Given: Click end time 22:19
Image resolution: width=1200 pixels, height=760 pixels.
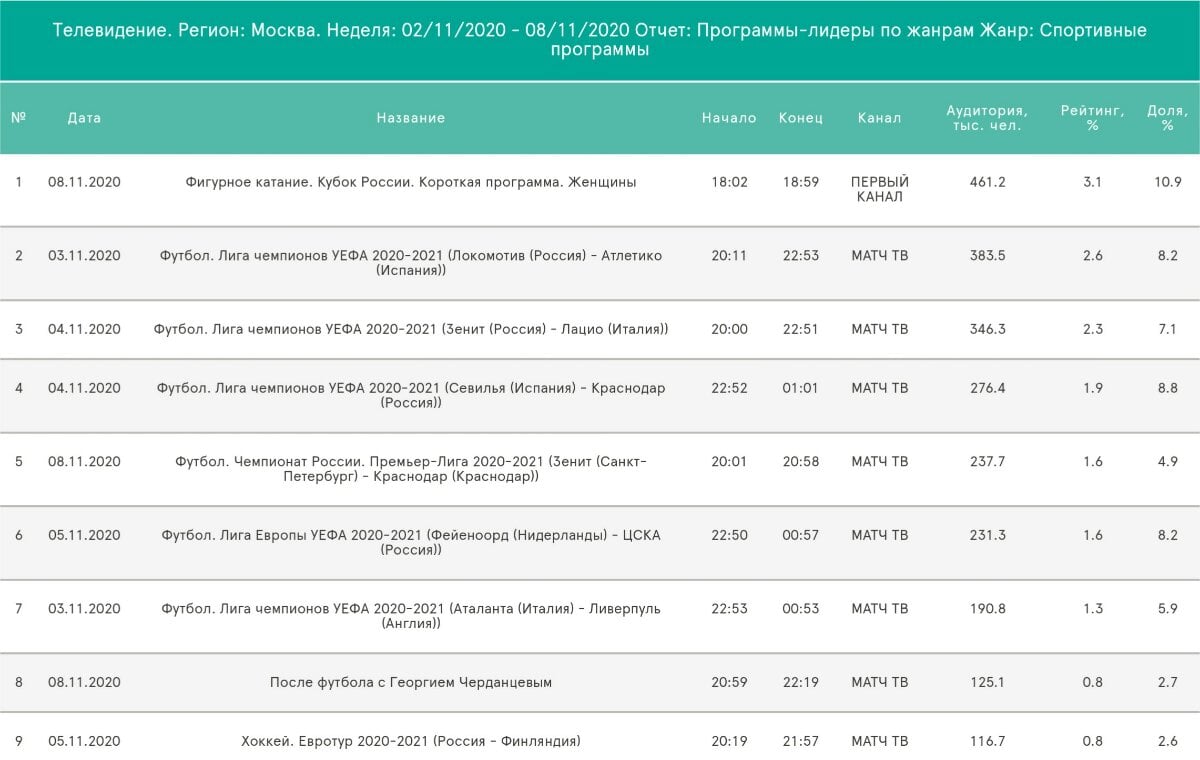Looking at the screenshot, I should pos(801,682).
